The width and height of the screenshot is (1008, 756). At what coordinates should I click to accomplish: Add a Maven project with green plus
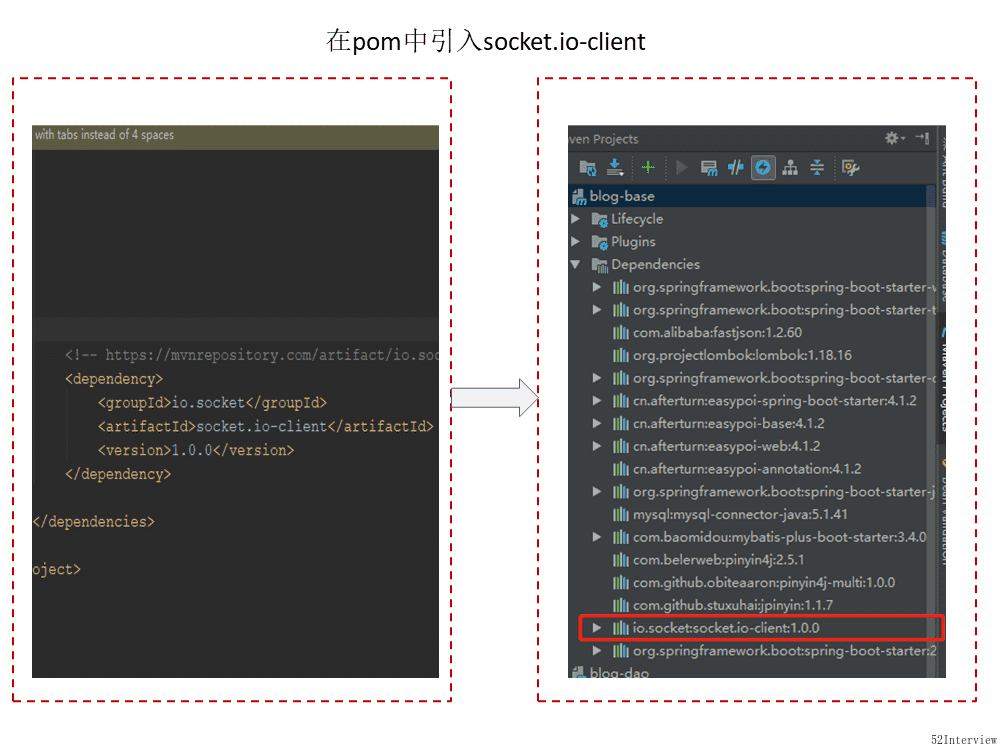click(648, 168)
